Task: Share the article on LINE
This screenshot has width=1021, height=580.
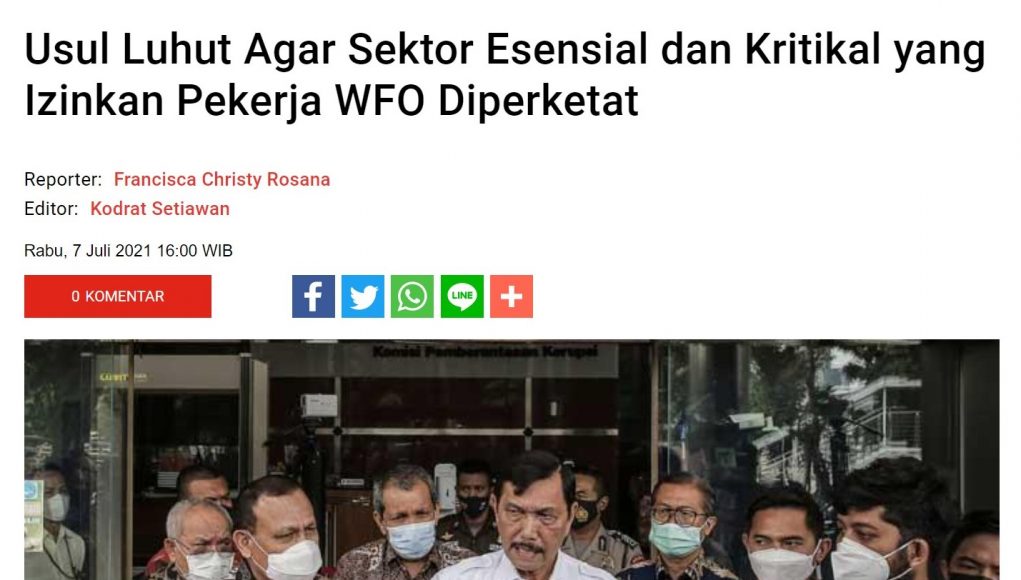Action: coord(462,296)
